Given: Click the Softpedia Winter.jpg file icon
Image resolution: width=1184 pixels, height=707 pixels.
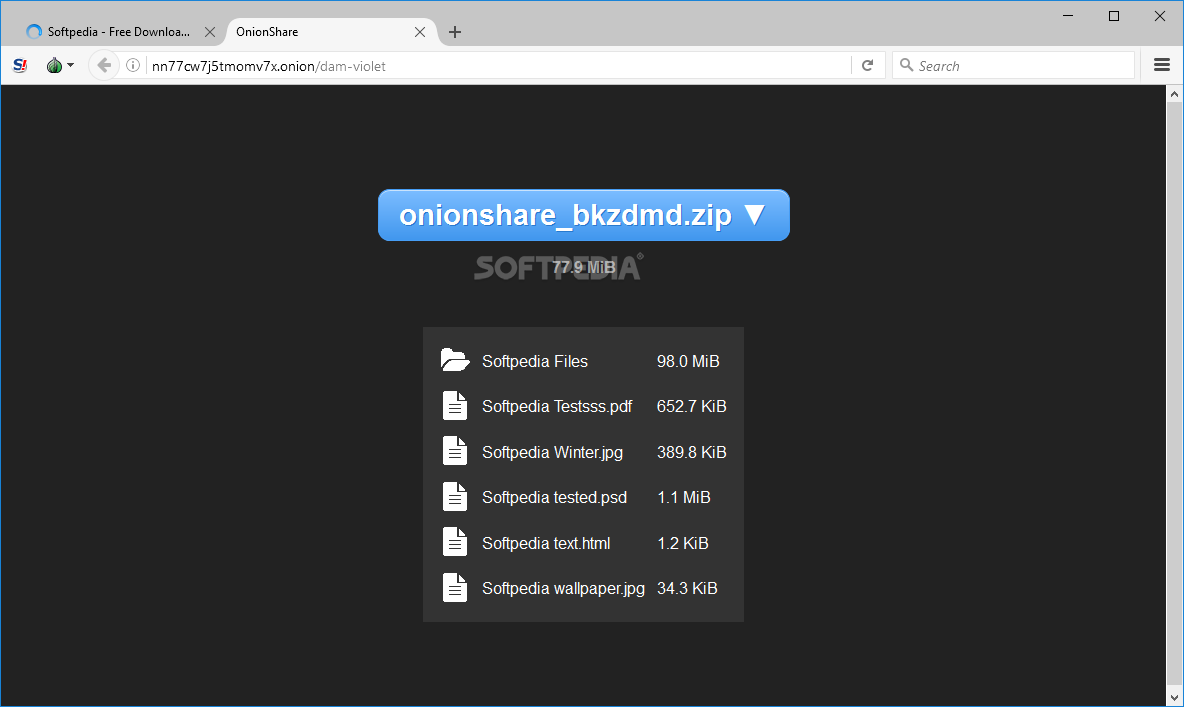Looking at the screenshot, I should [455, 451].
